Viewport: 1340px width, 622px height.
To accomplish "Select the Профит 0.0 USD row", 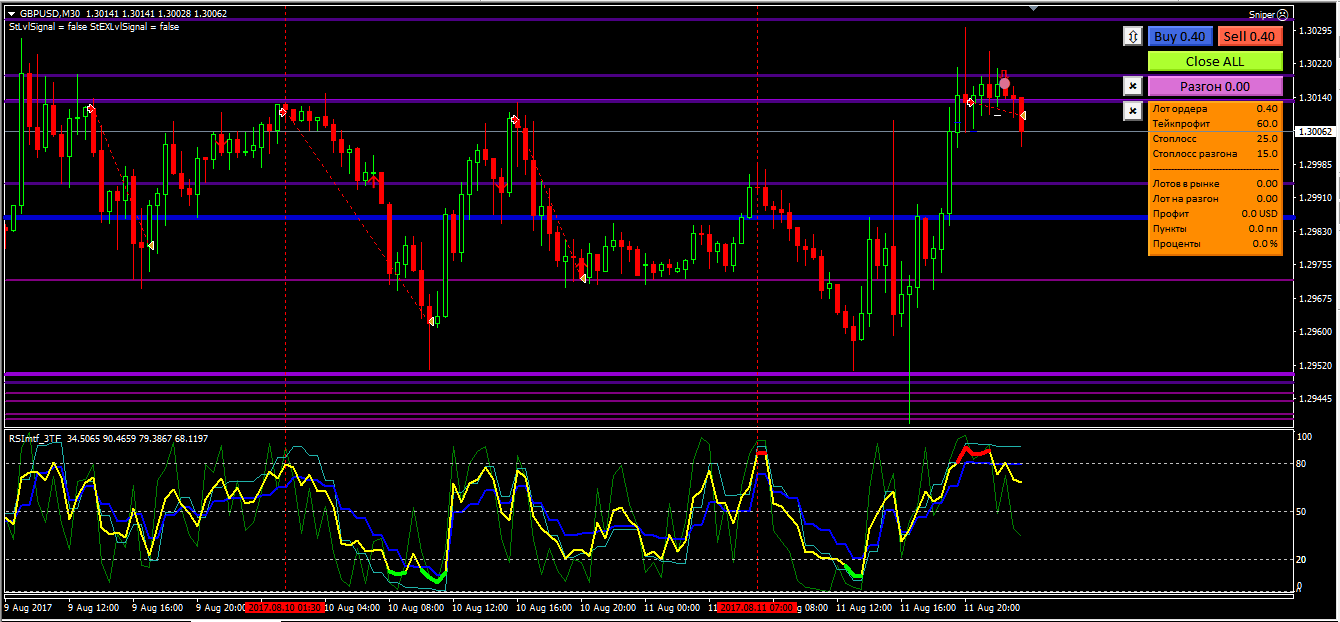I will pos(1215,213).
